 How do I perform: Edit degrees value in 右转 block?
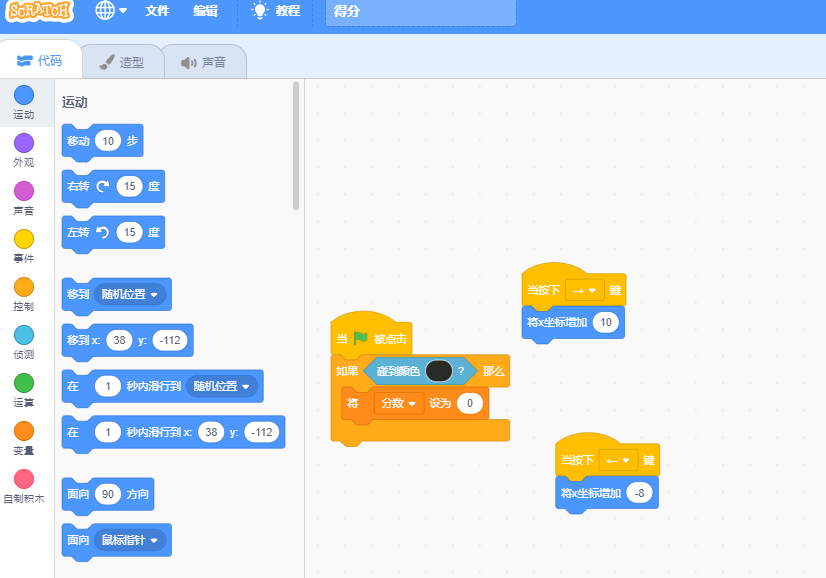[130, 187]
